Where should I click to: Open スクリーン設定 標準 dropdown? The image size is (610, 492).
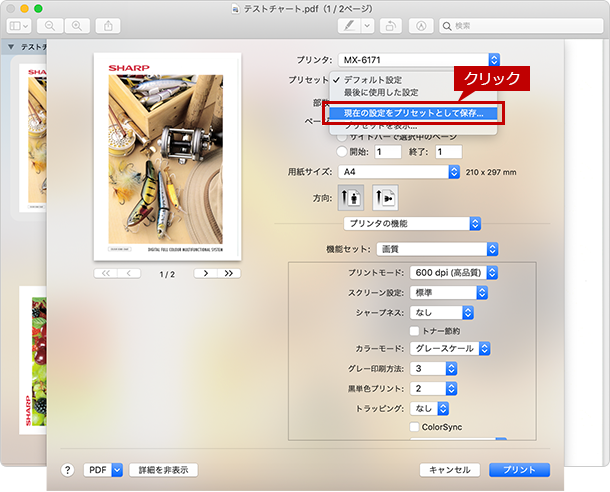pyautogui.click(x=449, y=292)
